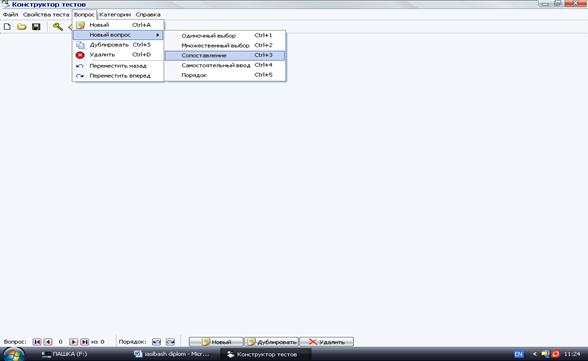The height and width of the screenshot is (361, 588).
Task: Expand the Новый вопрос submenu item
Action: (x=118, y=35)
